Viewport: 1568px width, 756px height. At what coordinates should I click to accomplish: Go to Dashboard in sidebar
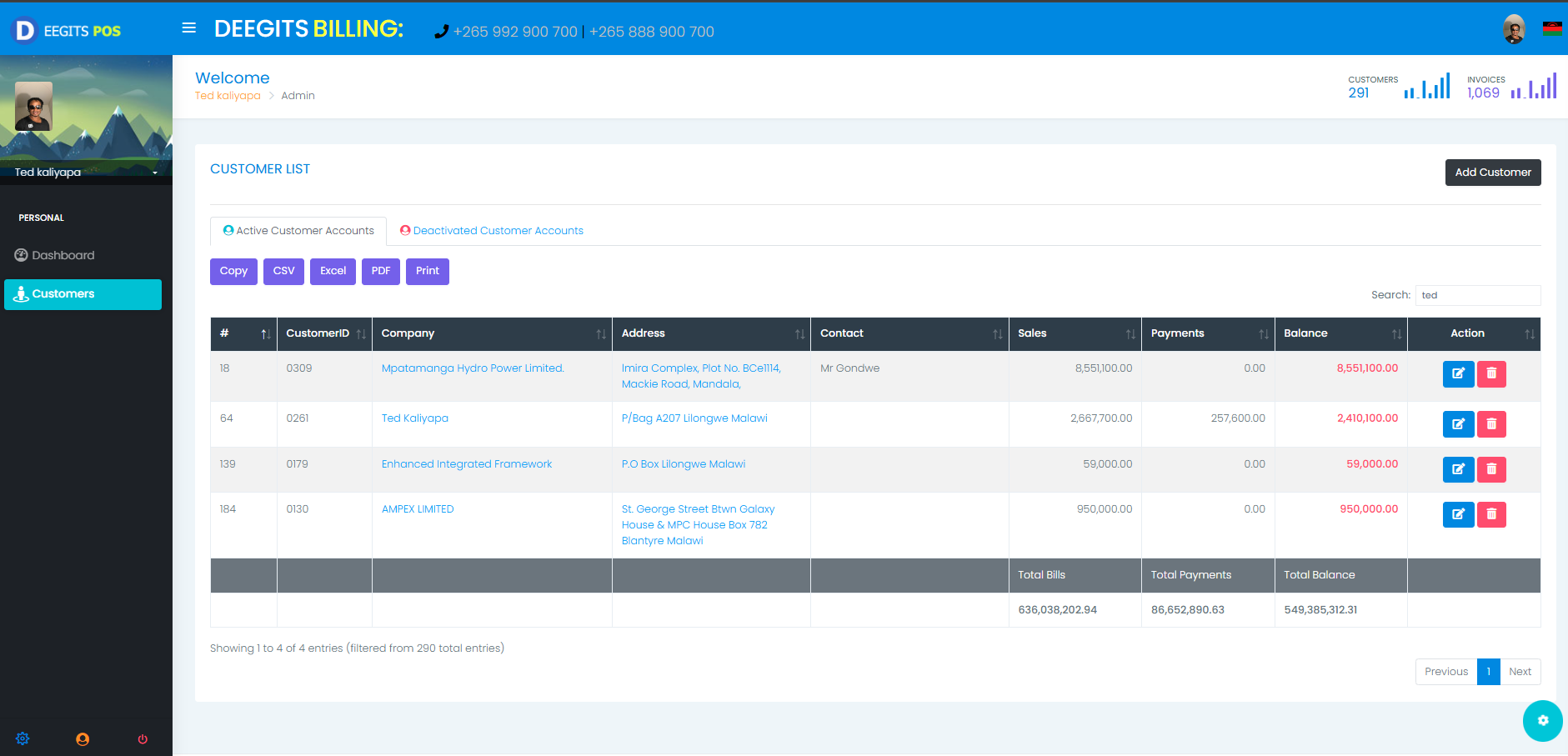click(63, 255)
